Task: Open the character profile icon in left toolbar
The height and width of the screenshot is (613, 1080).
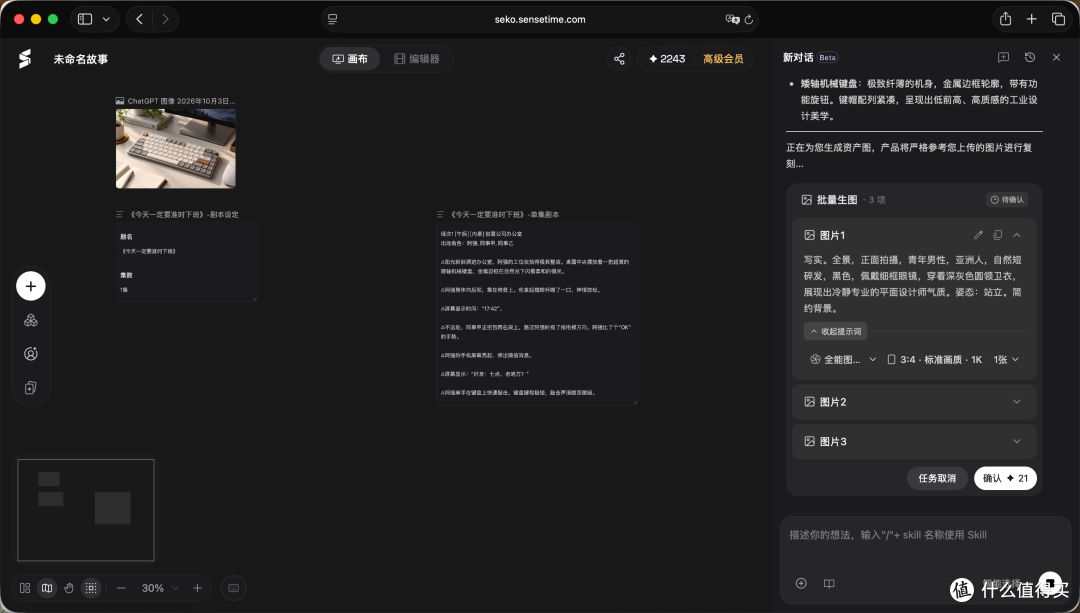Action: [31, 354]
